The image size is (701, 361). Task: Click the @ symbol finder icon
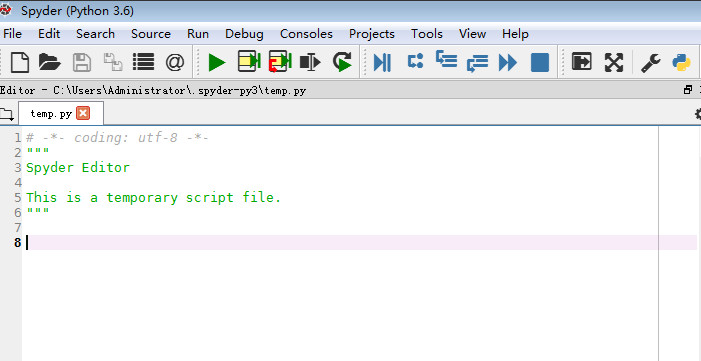tap(175, 62)
